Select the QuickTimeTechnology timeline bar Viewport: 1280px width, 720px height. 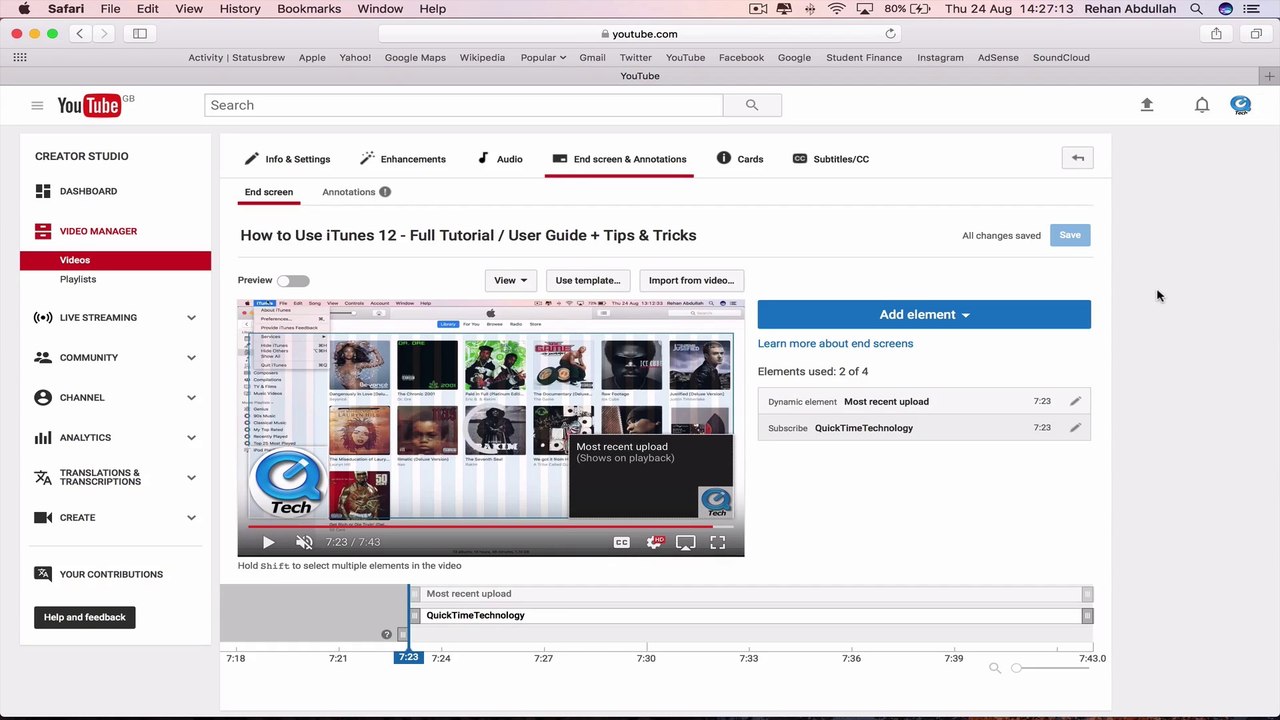tap(751, 616)
